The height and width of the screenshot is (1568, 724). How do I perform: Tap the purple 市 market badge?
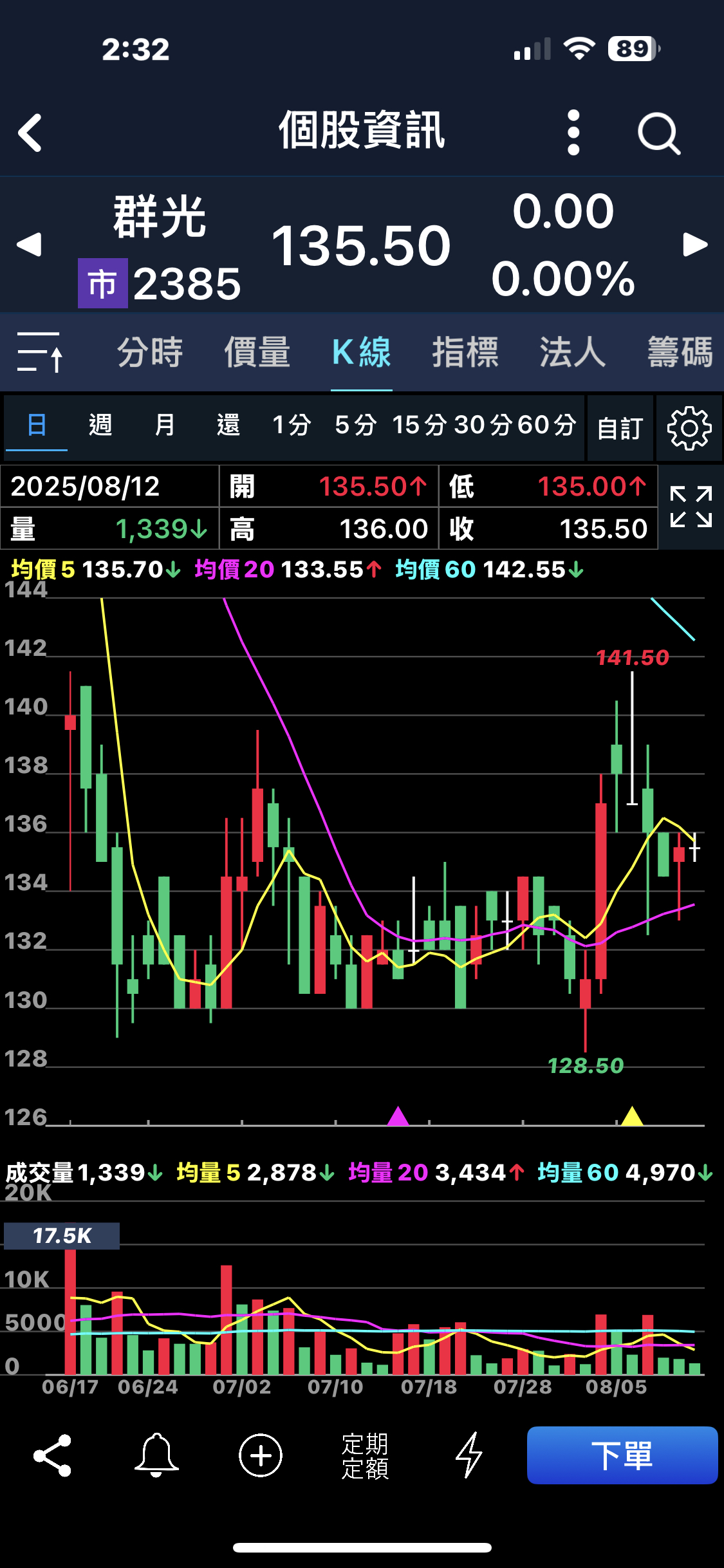coord(103,283)
